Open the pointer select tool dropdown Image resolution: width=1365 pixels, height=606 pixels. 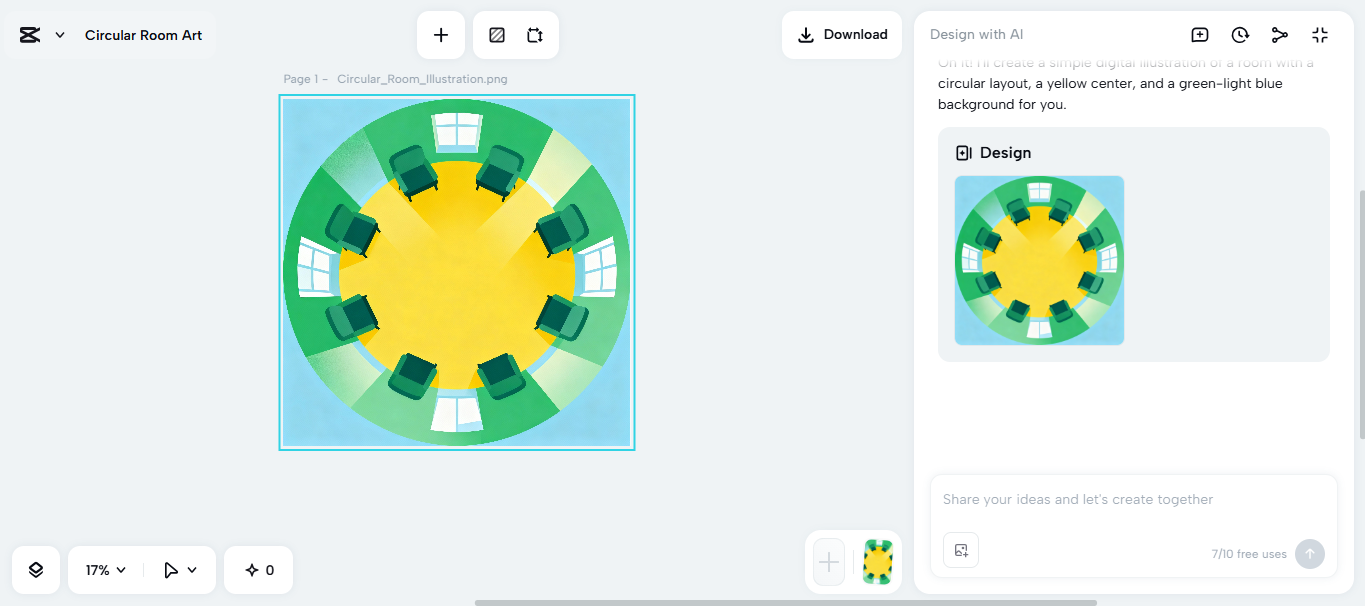[179, 570]
